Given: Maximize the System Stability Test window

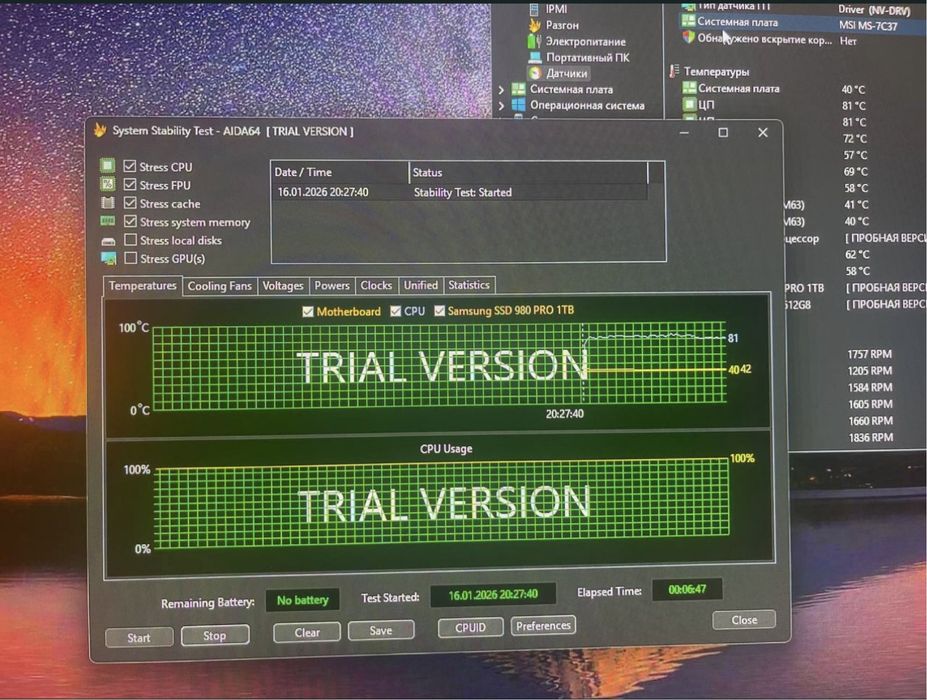Looking at the screenshot, I should pyautogui.click(x=722, y=132).
